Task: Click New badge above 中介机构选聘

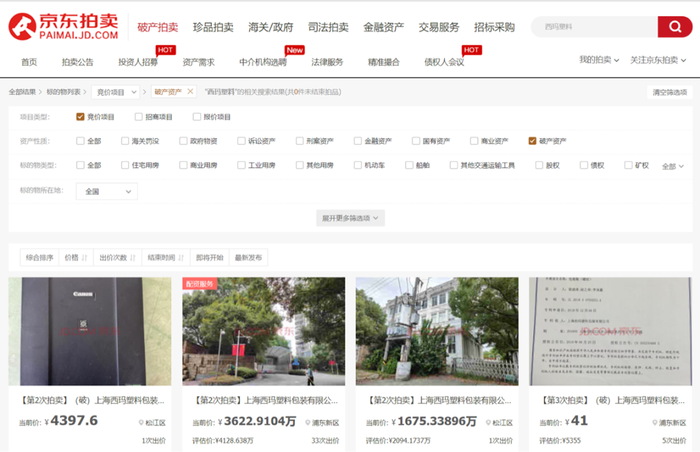Action: pos(295,50)
